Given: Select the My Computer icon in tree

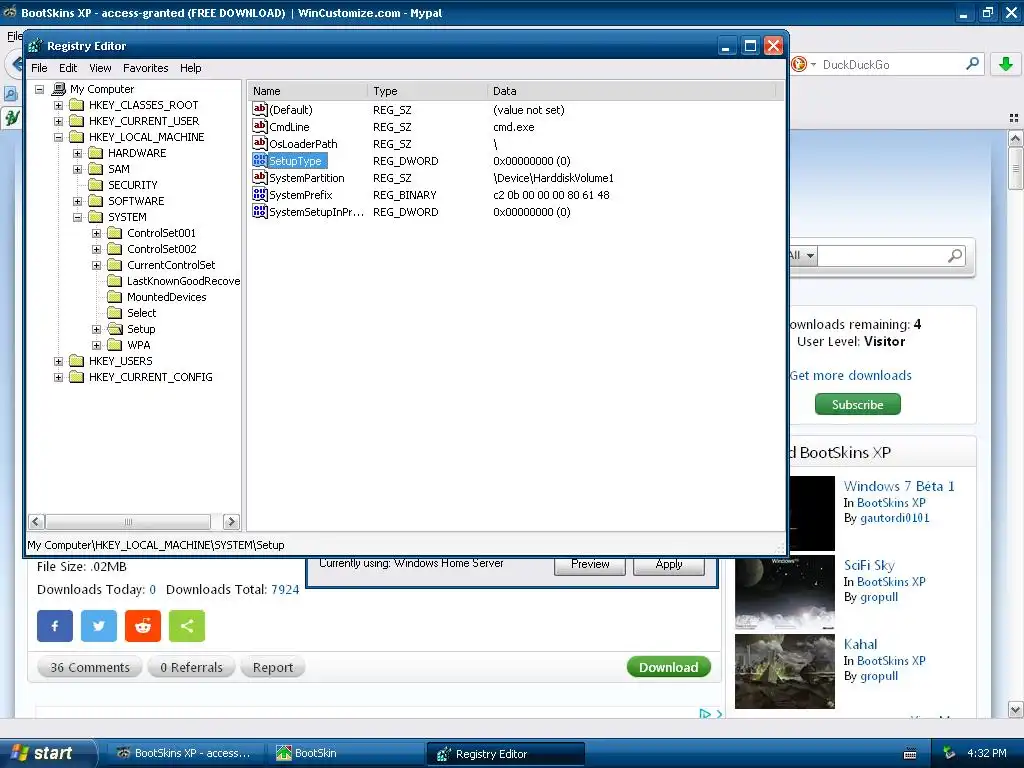Looking at the screenshot, I should 59,89.
